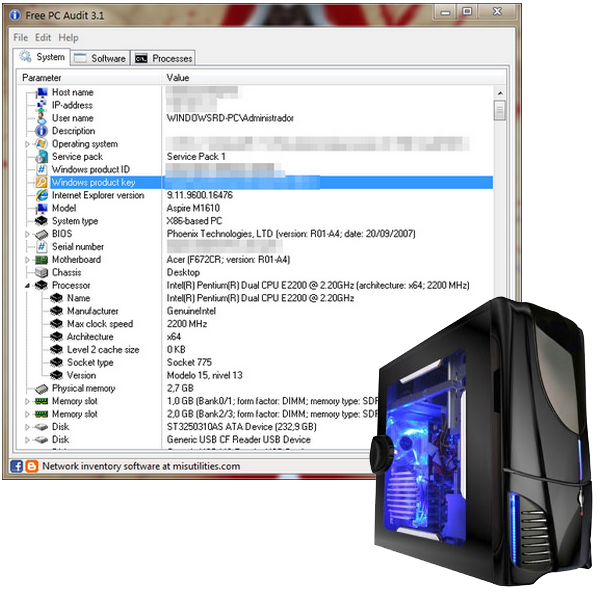Open the misutilities.com network inventory link
The height and width of the screenshot is (600, 600).
141,466
